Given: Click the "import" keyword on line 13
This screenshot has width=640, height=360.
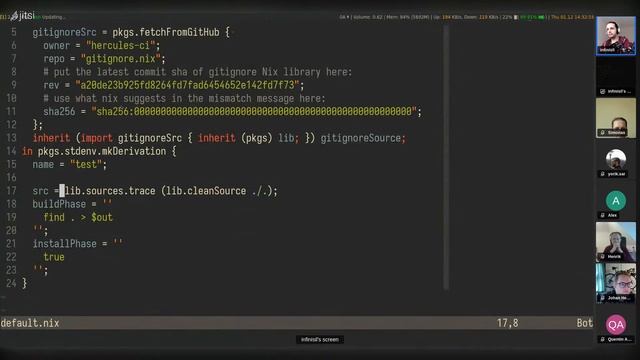Looking at the screenshot, I should (97, 138).
